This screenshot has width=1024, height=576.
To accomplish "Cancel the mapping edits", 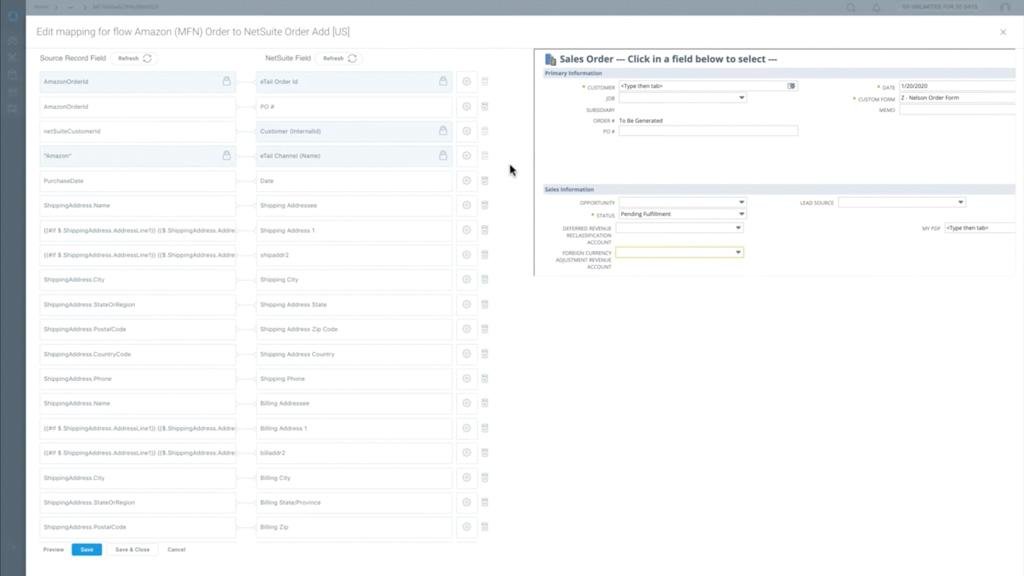I will point(176,550).
